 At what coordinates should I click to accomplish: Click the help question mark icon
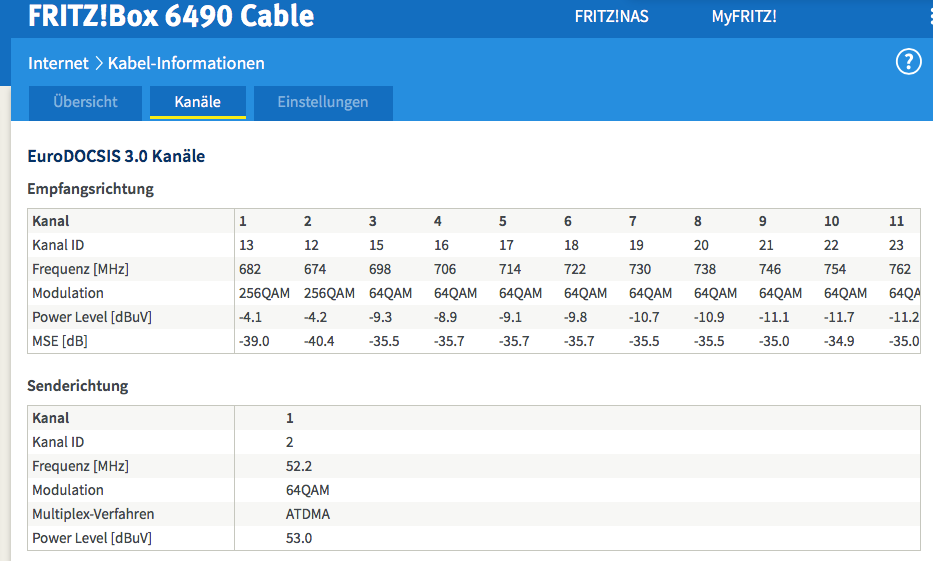tap(907, 62)
